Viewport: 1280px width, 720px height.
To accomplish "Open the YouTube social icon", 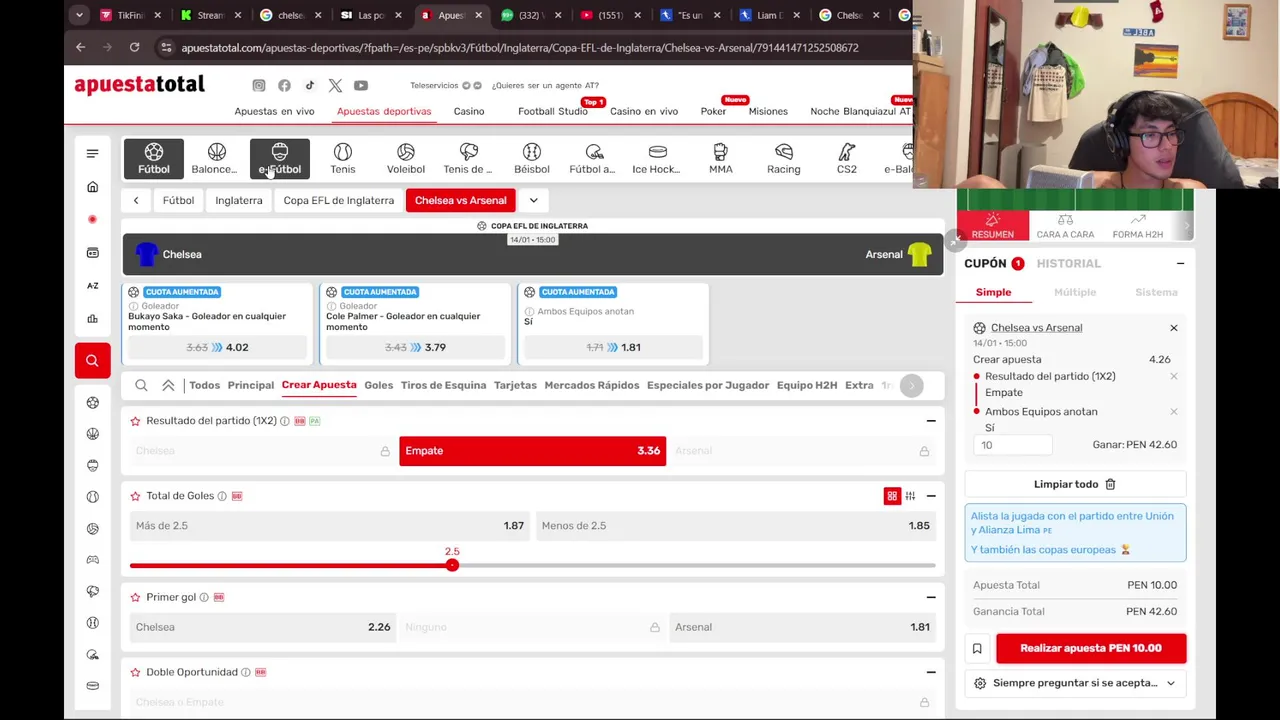I will (361, 86).
